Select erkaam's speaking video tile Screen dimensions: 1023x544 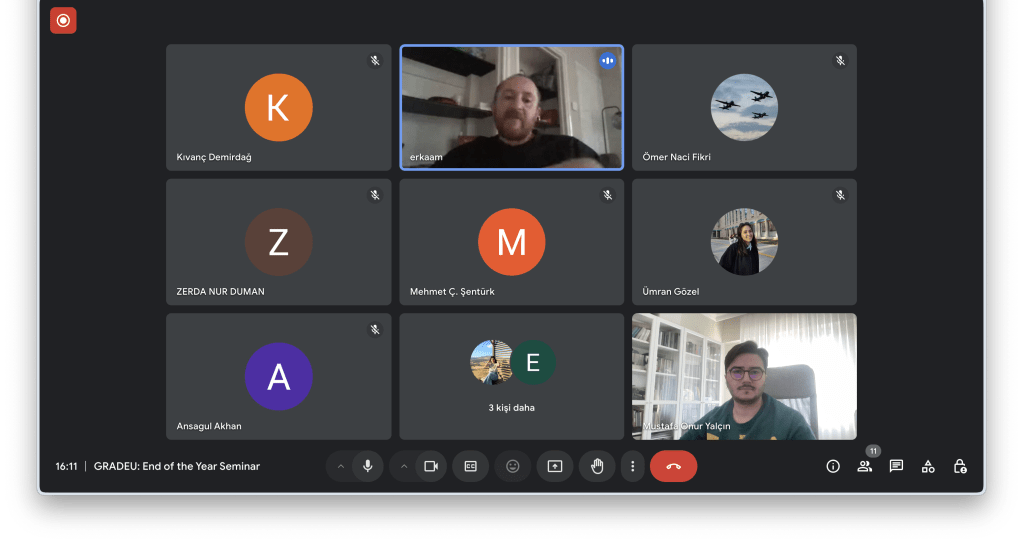[x=511, y=107]
